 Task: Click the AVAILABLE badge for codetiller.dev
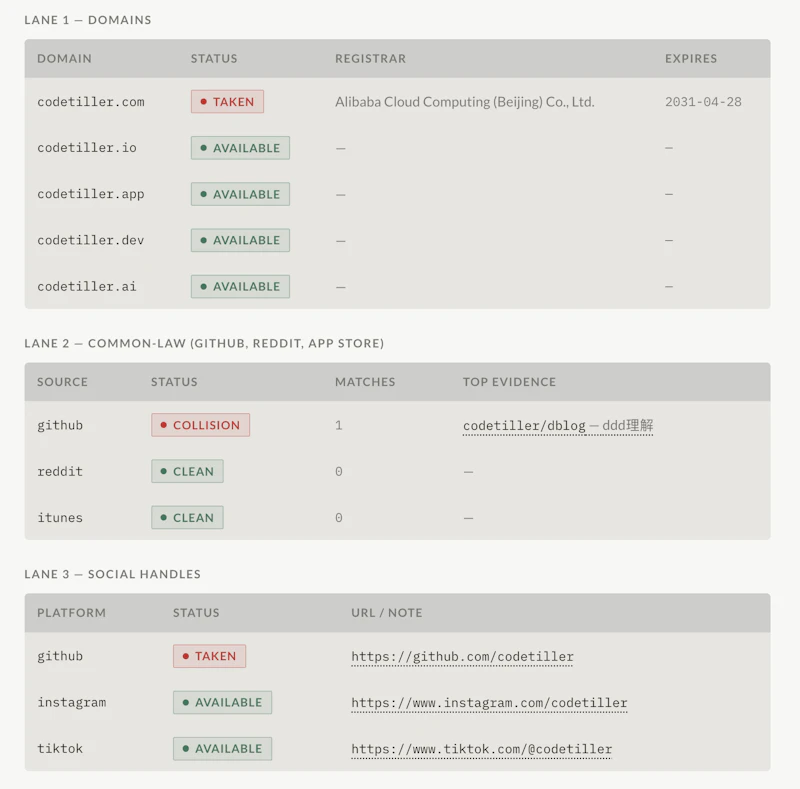click(x=240, y=240)
